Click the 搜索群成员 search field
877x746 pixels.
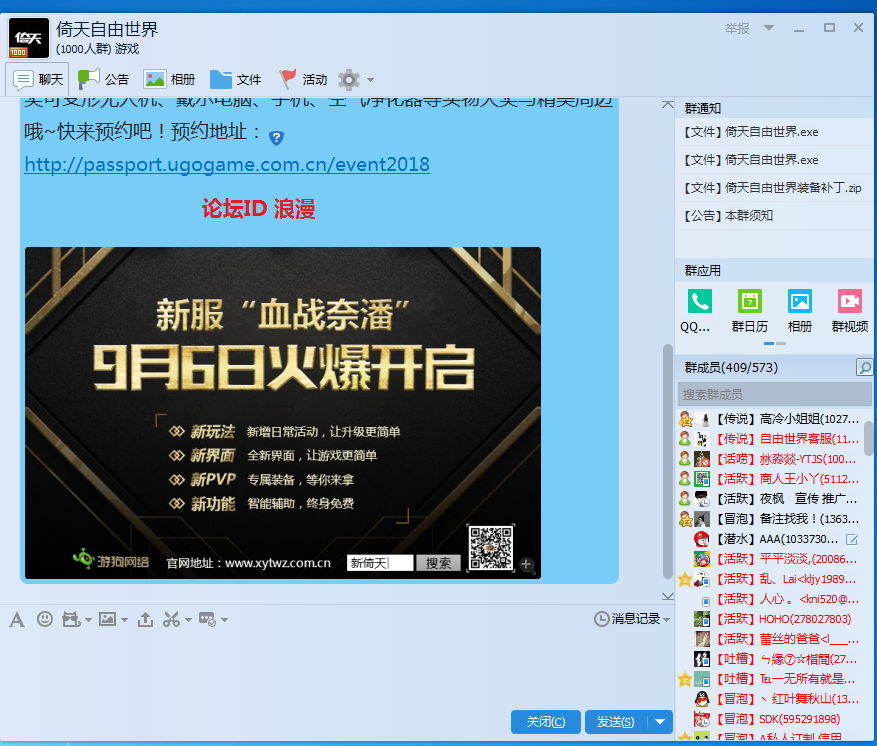(775, 394)
